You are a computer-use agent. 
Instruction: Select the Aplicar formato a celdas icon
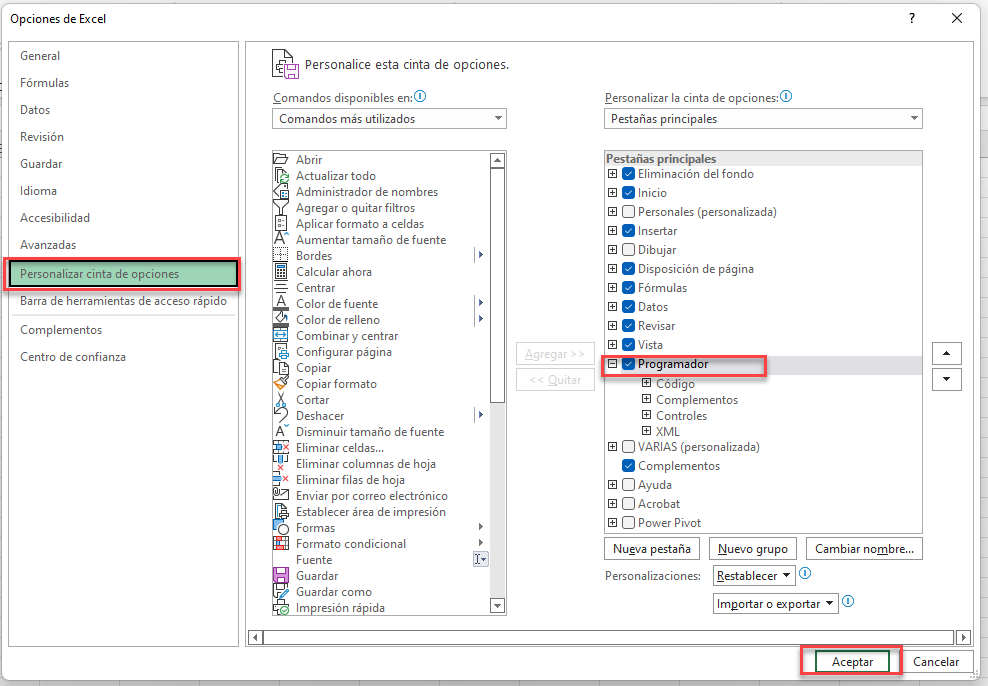pyautogui.click(x=280, y=223)
